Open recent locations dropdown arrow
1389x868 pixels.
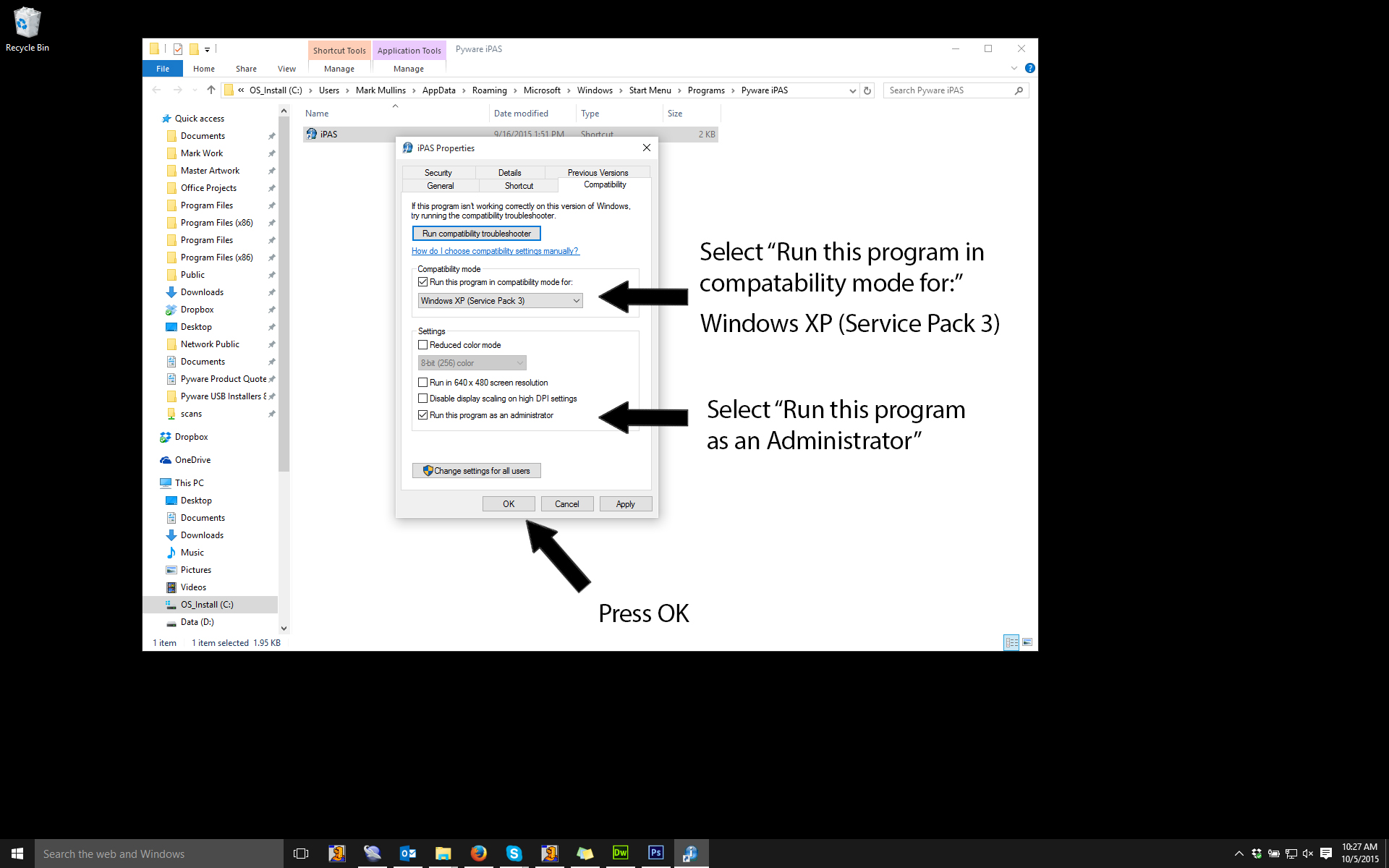pos(195,90)
